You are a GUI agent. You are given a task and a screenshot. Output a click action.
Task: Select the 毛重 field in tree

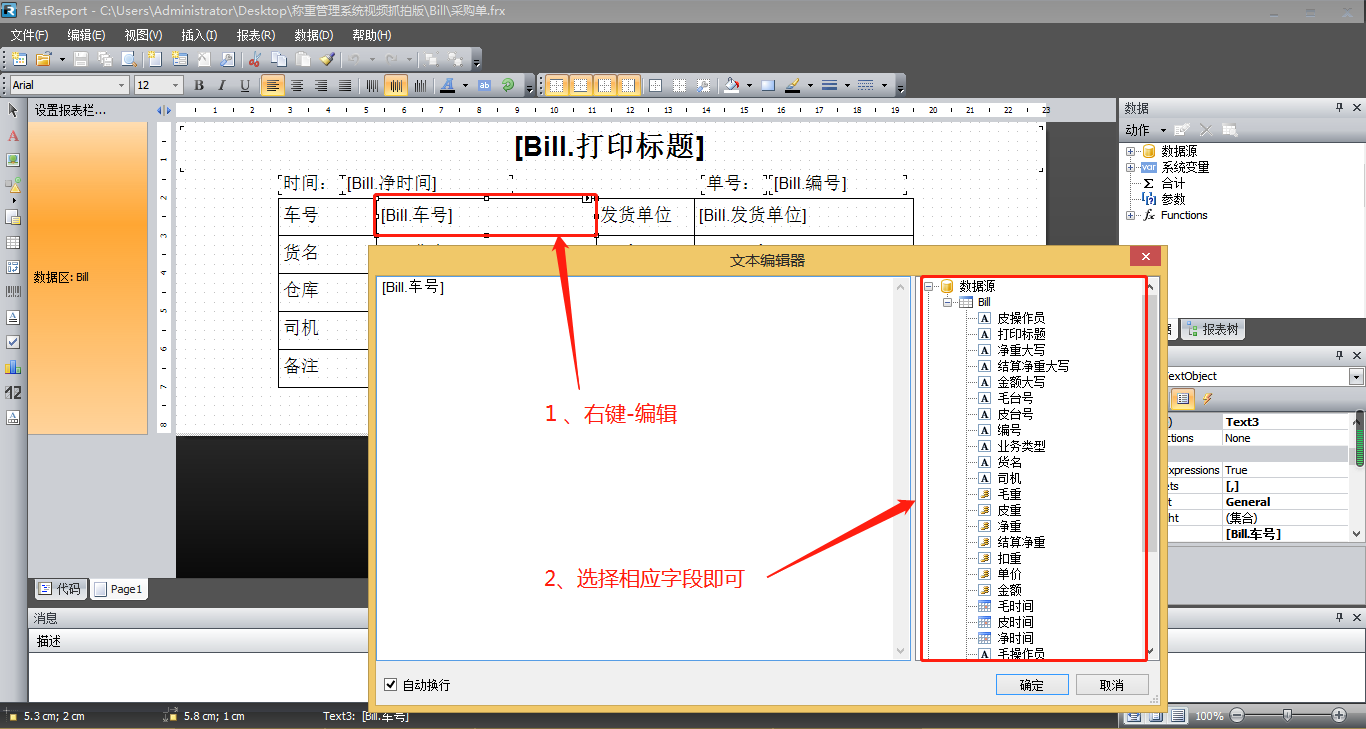[x=1009, y=494]
